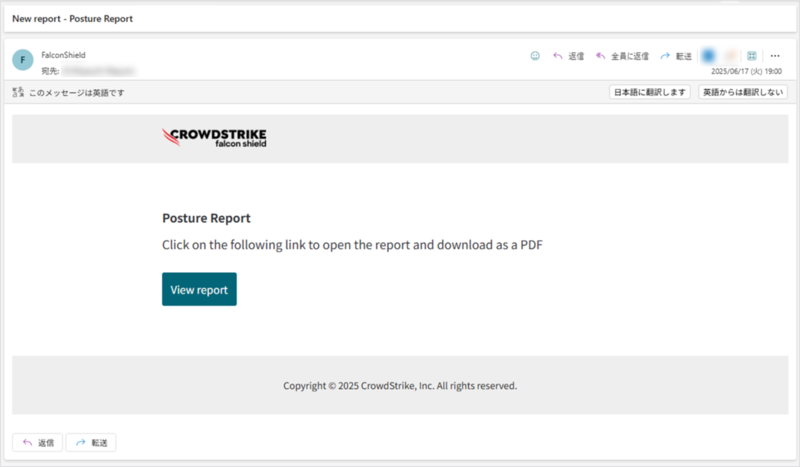Click the Posture Report heading
Viewport: 800px width, 467px height.
coord(206,218)
